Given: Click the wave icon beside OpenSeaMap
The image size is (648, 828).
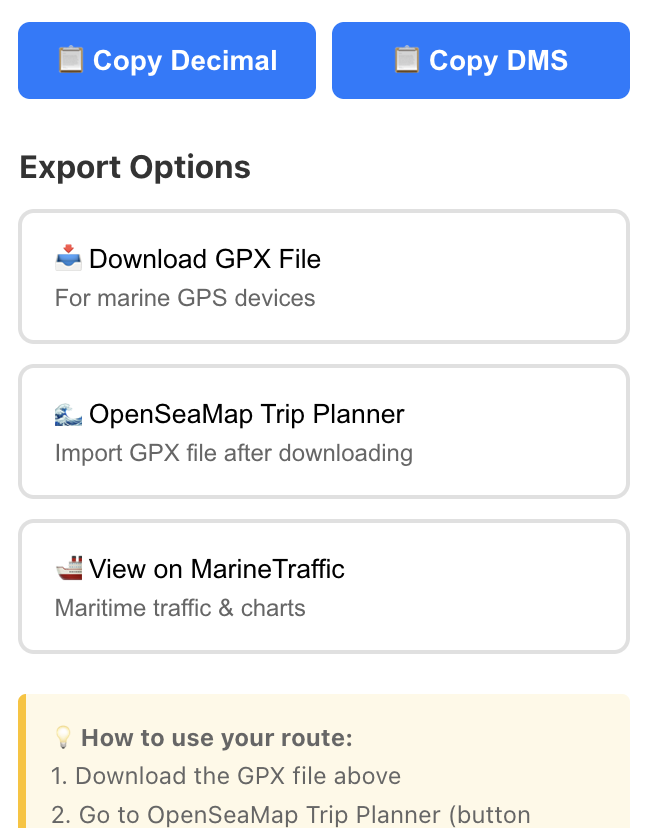Looking at the screenshot, I should pyautogui.click(x=69, y=413).
